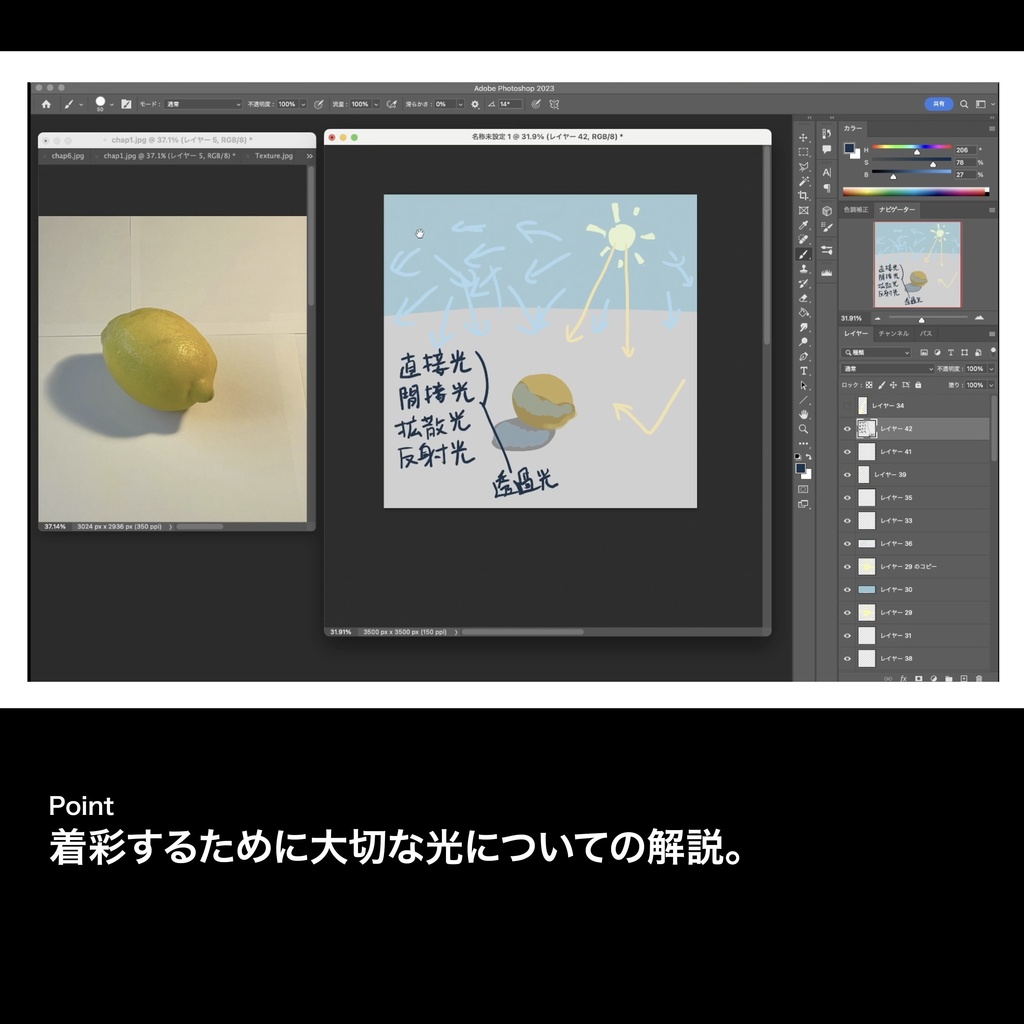
Task: Open the 不透明度 opacity dropdown arrow
Action: click(x=991, y=369)
